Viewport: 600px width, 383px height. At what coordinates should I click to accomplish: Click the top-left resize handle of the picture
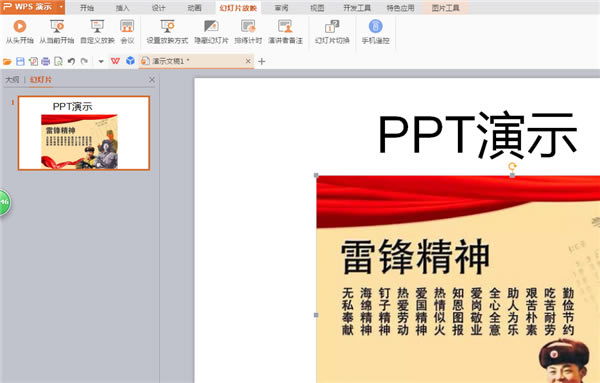click(x=316, y=175)
